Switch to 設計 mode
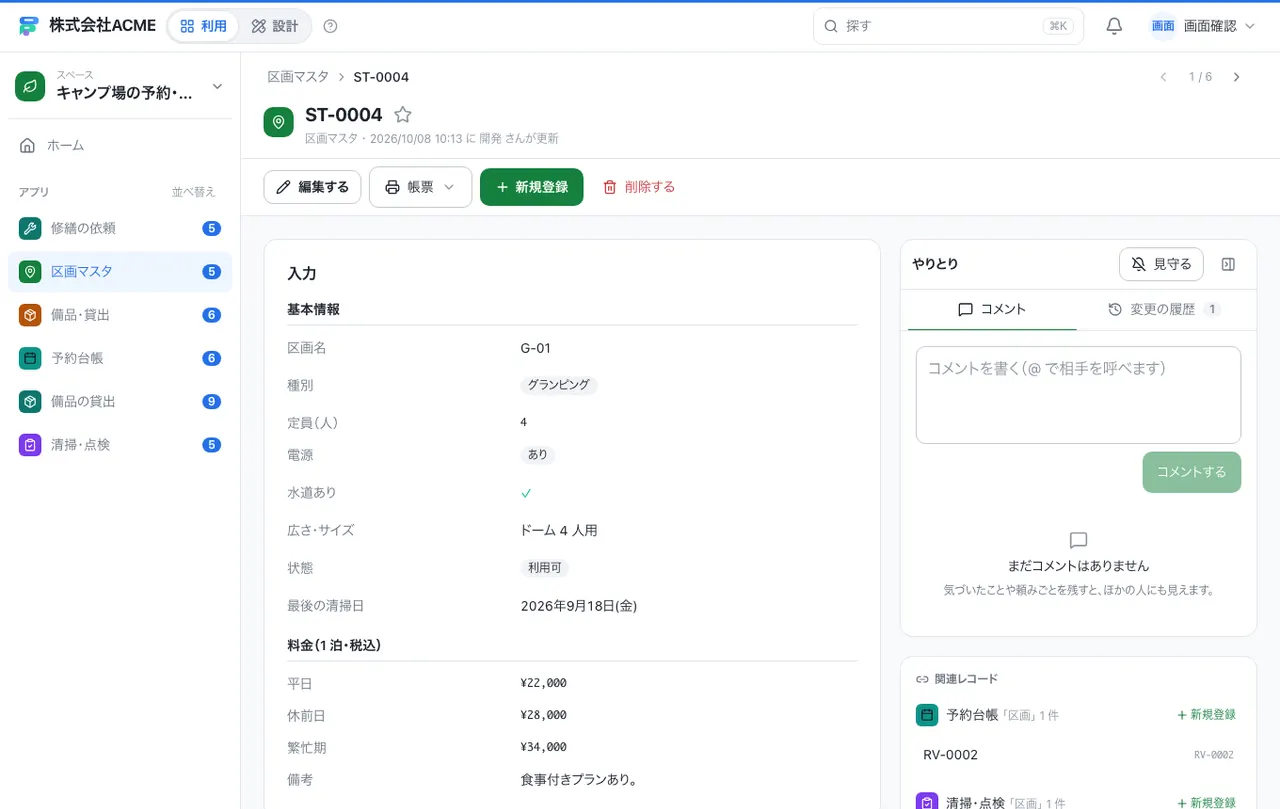 click(x=275, y=26)
